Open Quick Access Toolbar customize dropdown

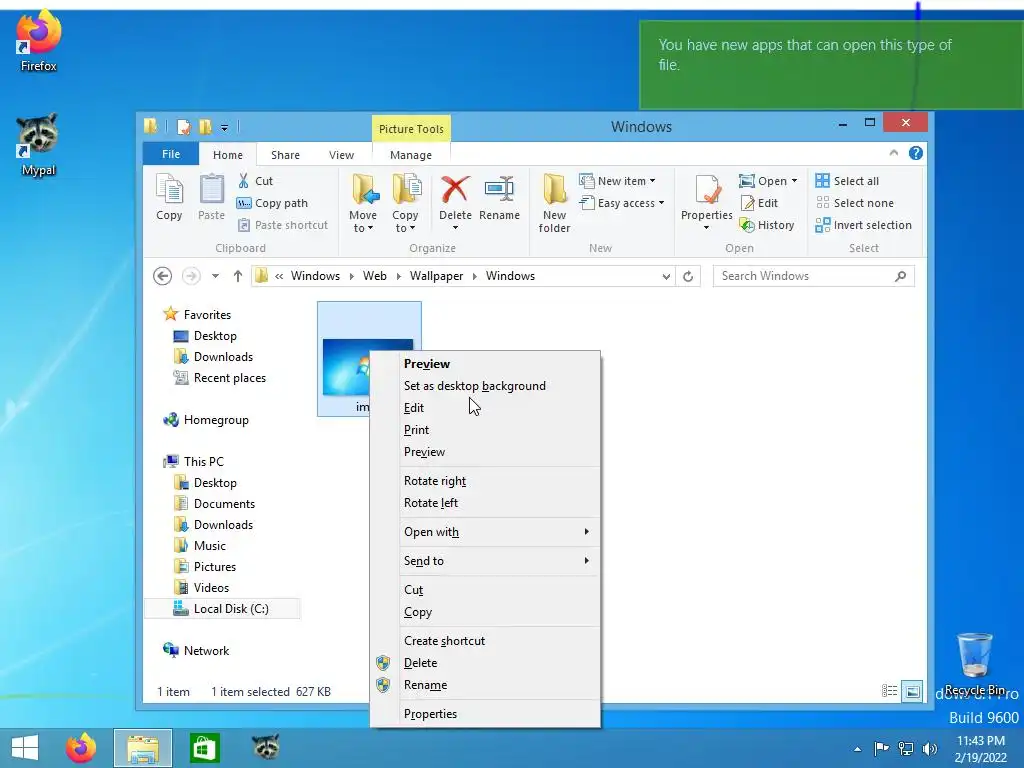pos(224,127)
